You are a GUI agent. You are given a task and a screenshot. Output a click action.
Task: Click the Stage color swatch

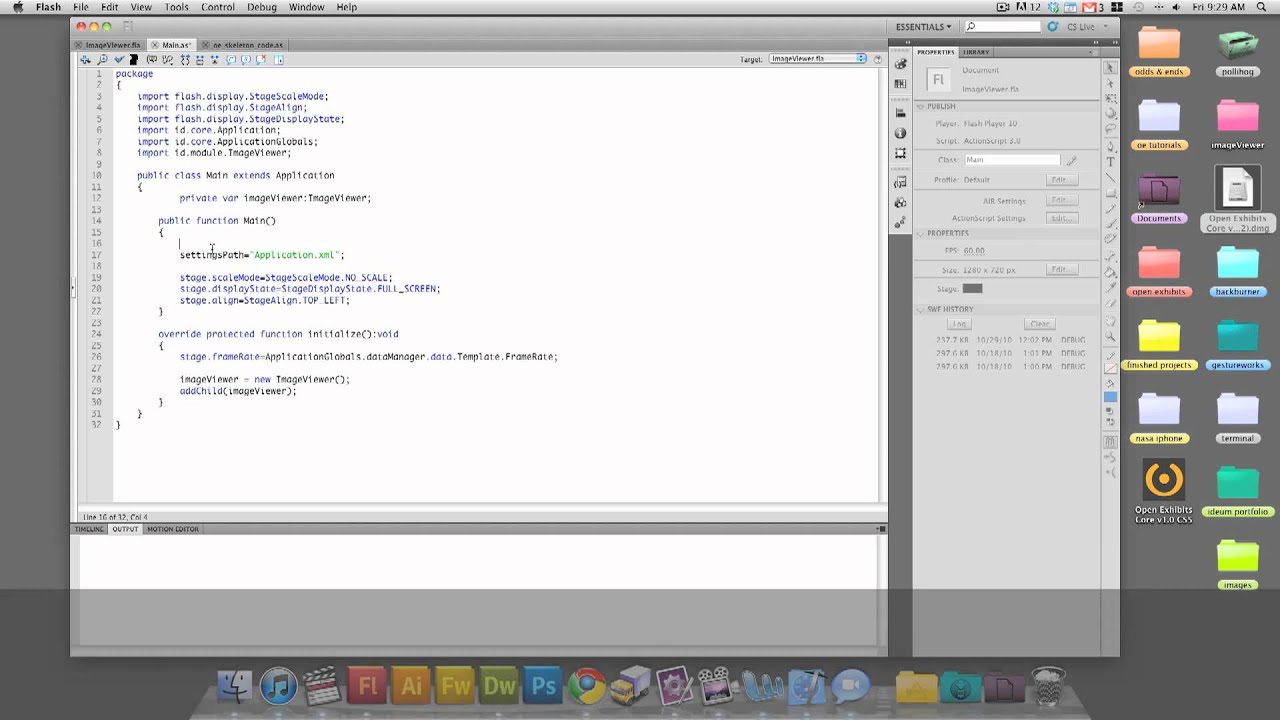coord(972,288)
